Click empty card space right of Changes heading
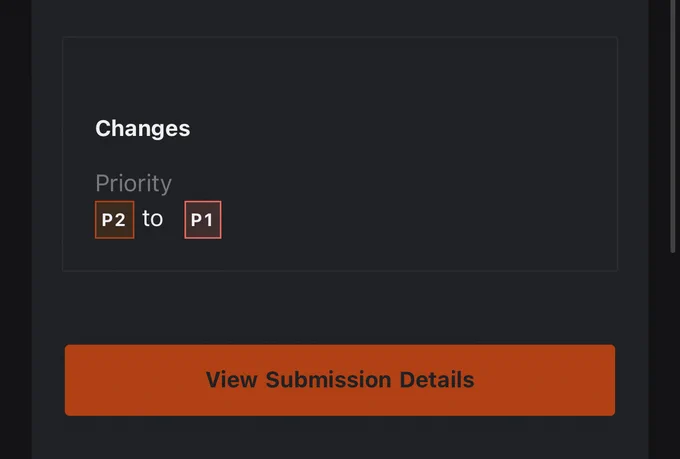 point(401,128)
